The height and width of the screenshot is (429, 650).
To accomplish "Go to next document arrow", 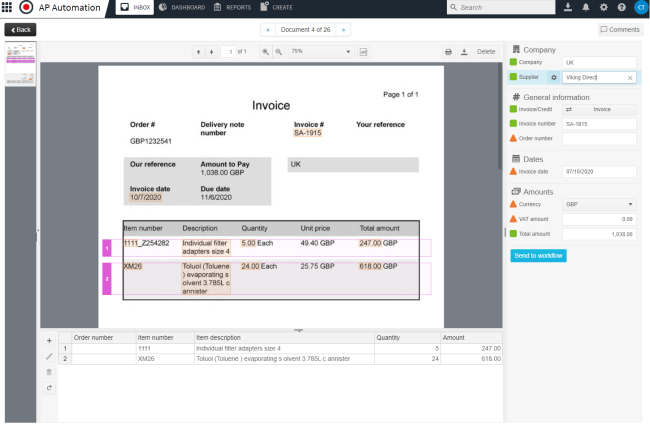I will [343, 30].
